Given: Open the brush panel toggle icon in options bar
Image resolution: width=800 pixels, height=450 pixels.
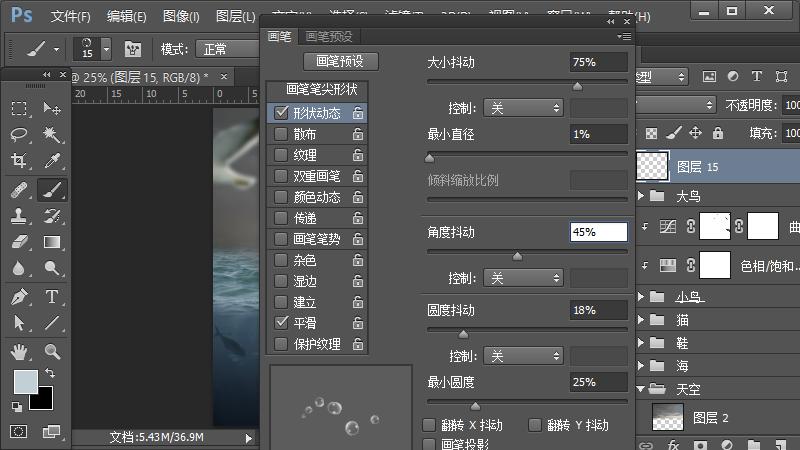Looking at the screenshot, I should (133, 49).
